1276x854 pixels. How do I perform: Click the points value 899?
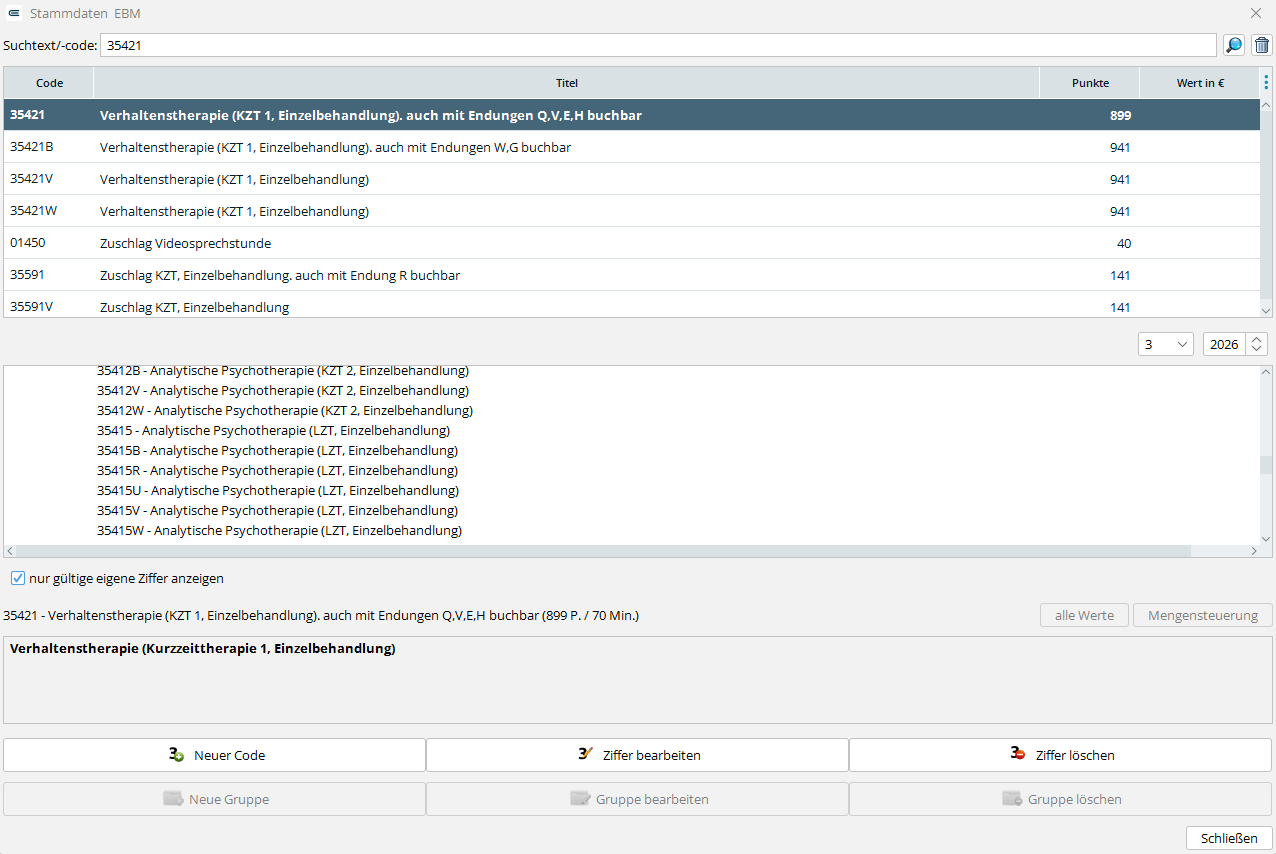[1120, 115]
